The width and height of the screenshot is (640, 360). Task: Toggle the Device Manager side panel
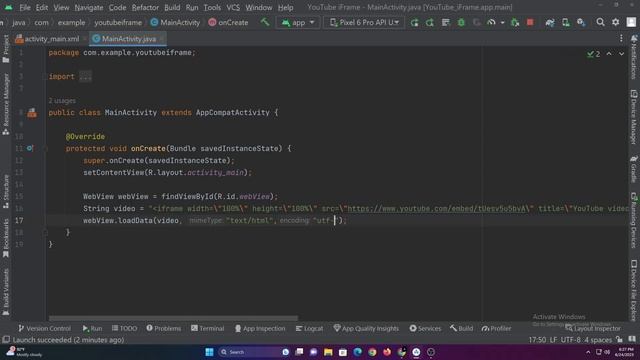tap(634, 117)
